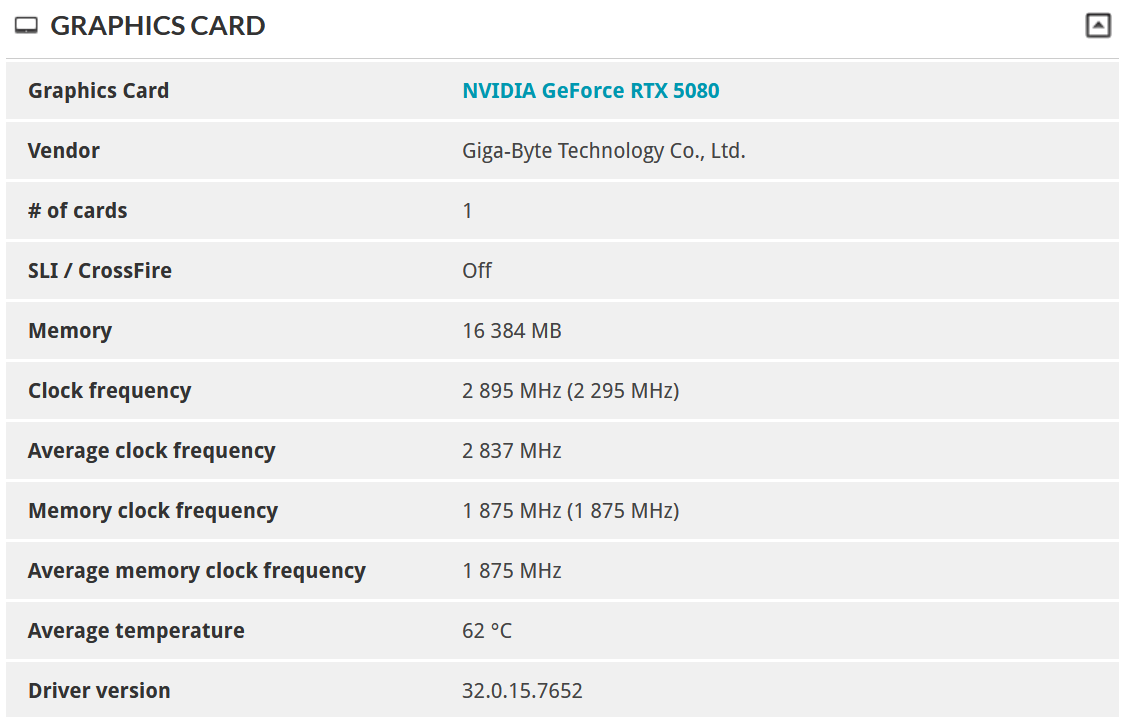
Task: Open the NVIDIA GeForce RTX 5080 link
Action: coord(590,91)
